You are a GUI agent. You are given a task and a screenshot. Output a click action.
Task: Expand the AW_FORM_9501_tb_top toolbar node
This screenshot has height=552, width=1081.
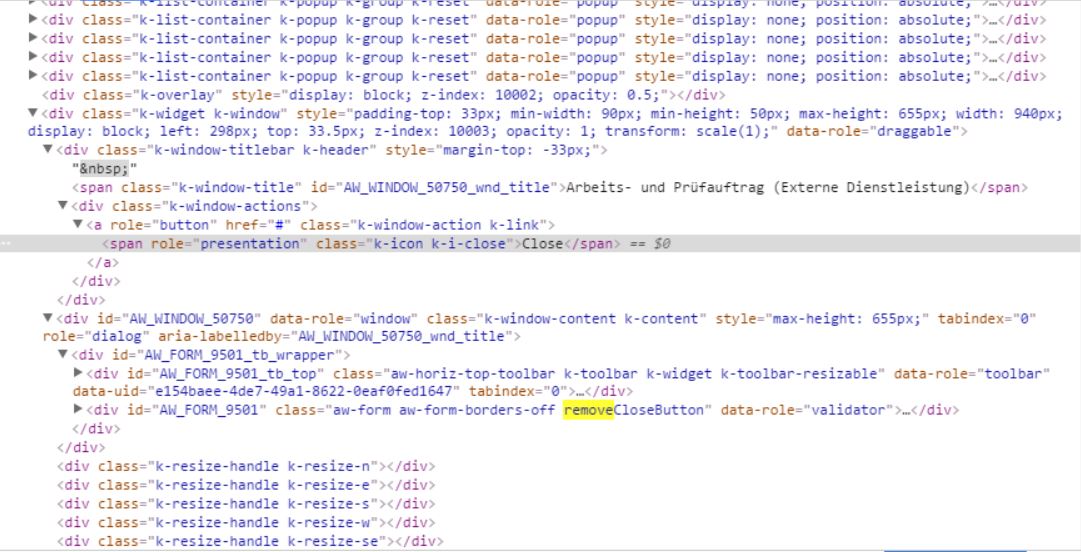(x=78, y=373)
